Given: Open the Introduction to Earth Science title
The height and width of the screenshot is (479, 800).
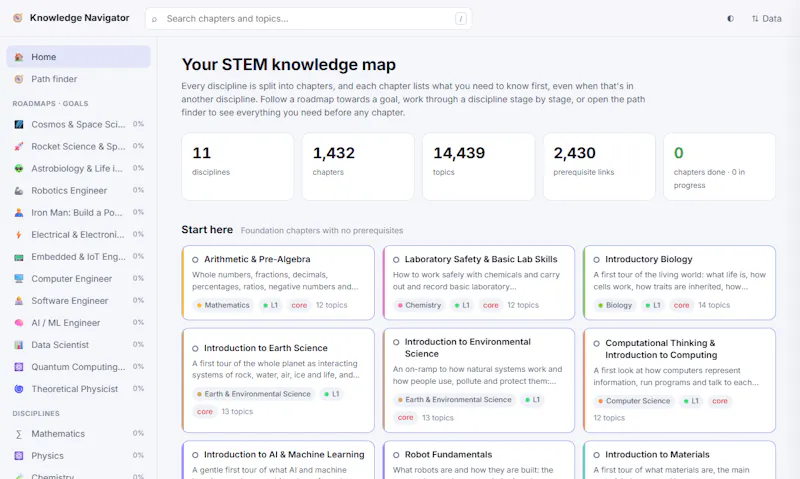Looking at the screenshot, I should point(266,348).
